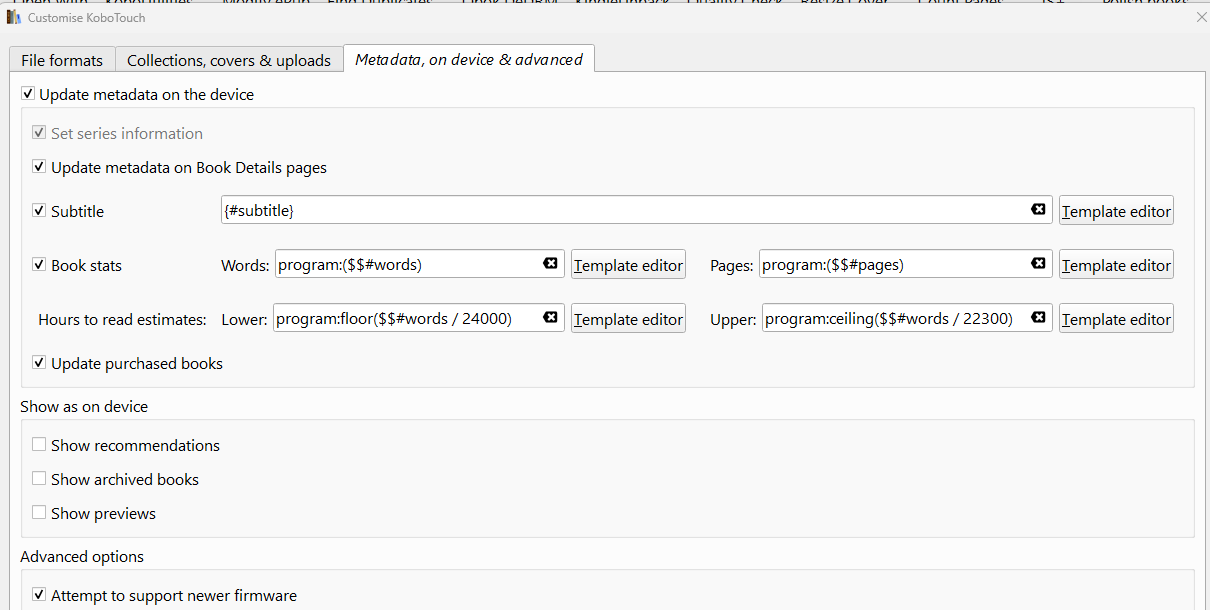Image resolution: width=1210 pixels, height=610 pixels.
Task: Open Template editor for Words
Action: coord(628,265)
